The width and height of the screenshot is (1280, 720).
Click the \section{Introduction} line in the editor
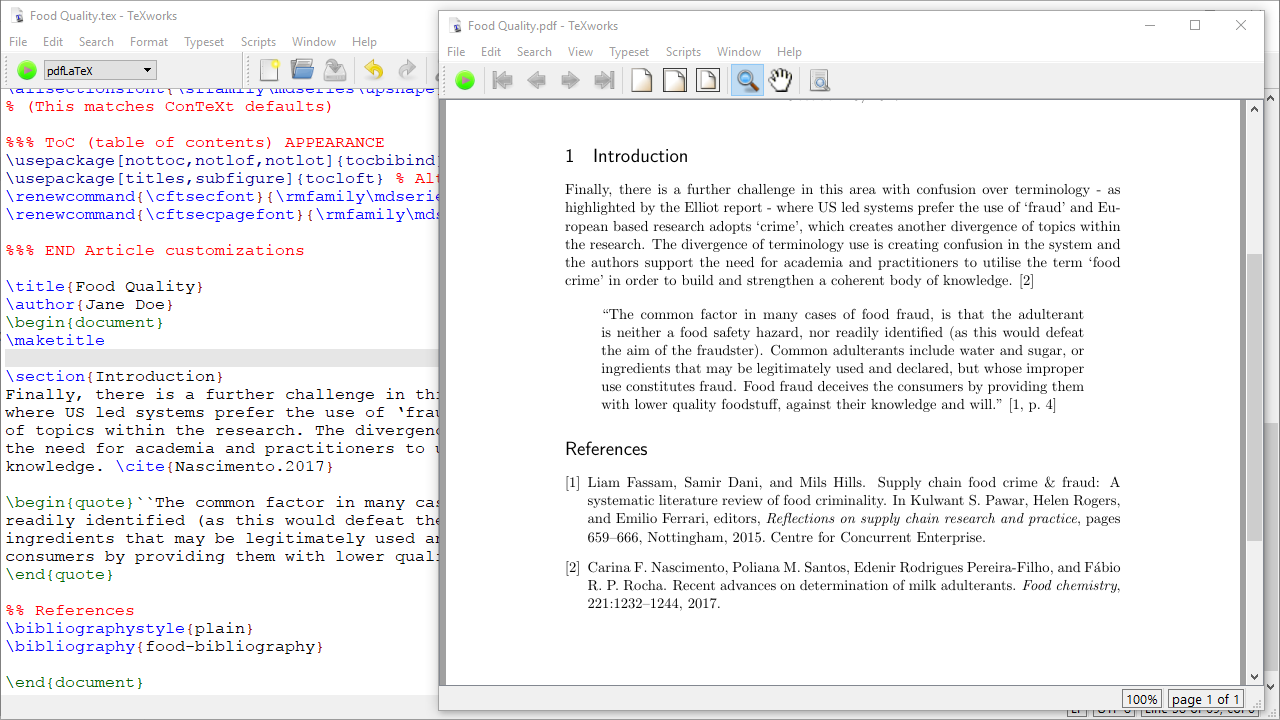(115, 377)
